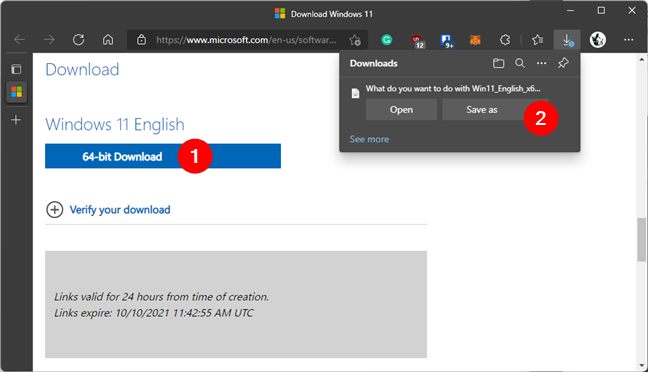
Task: Click the 'Links valid for 24 hours' text
Action: (162, 297)
